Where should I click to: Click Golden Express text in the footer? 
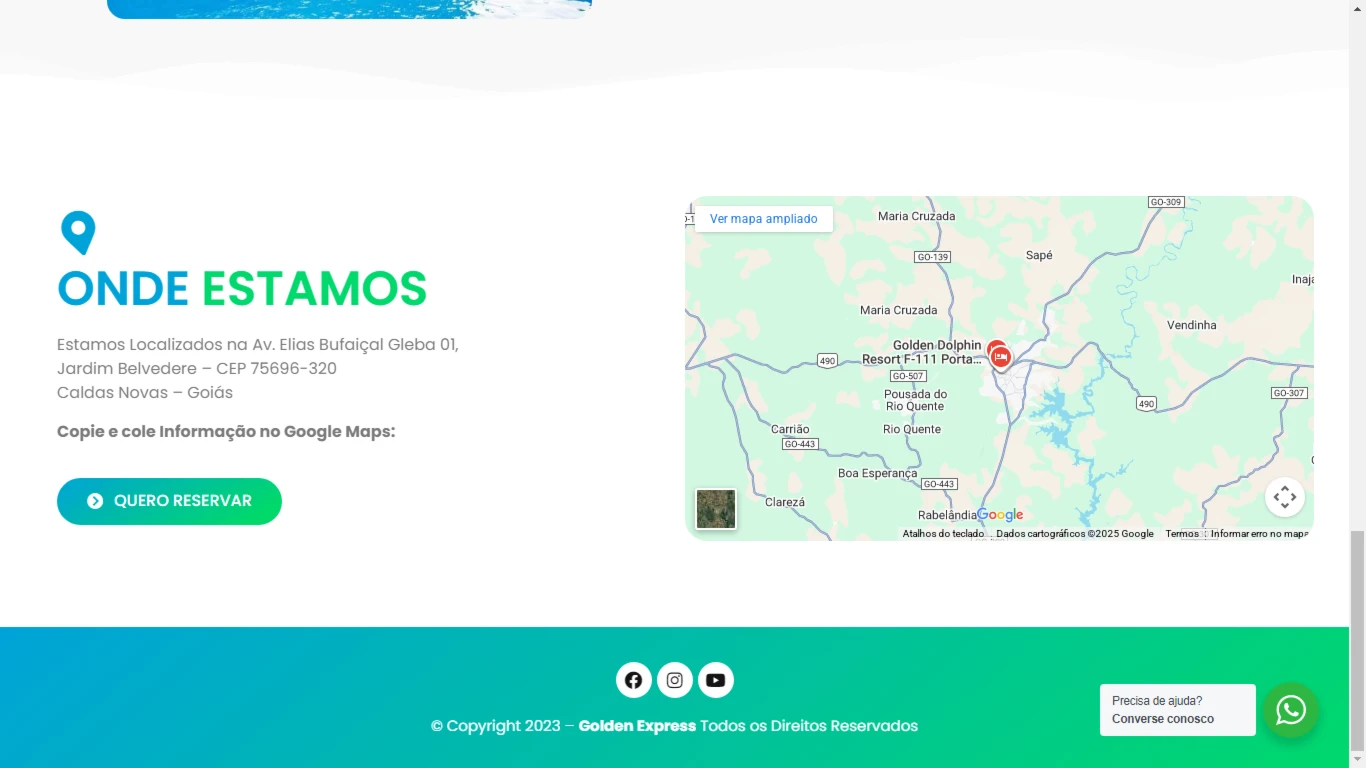point(637,726)
